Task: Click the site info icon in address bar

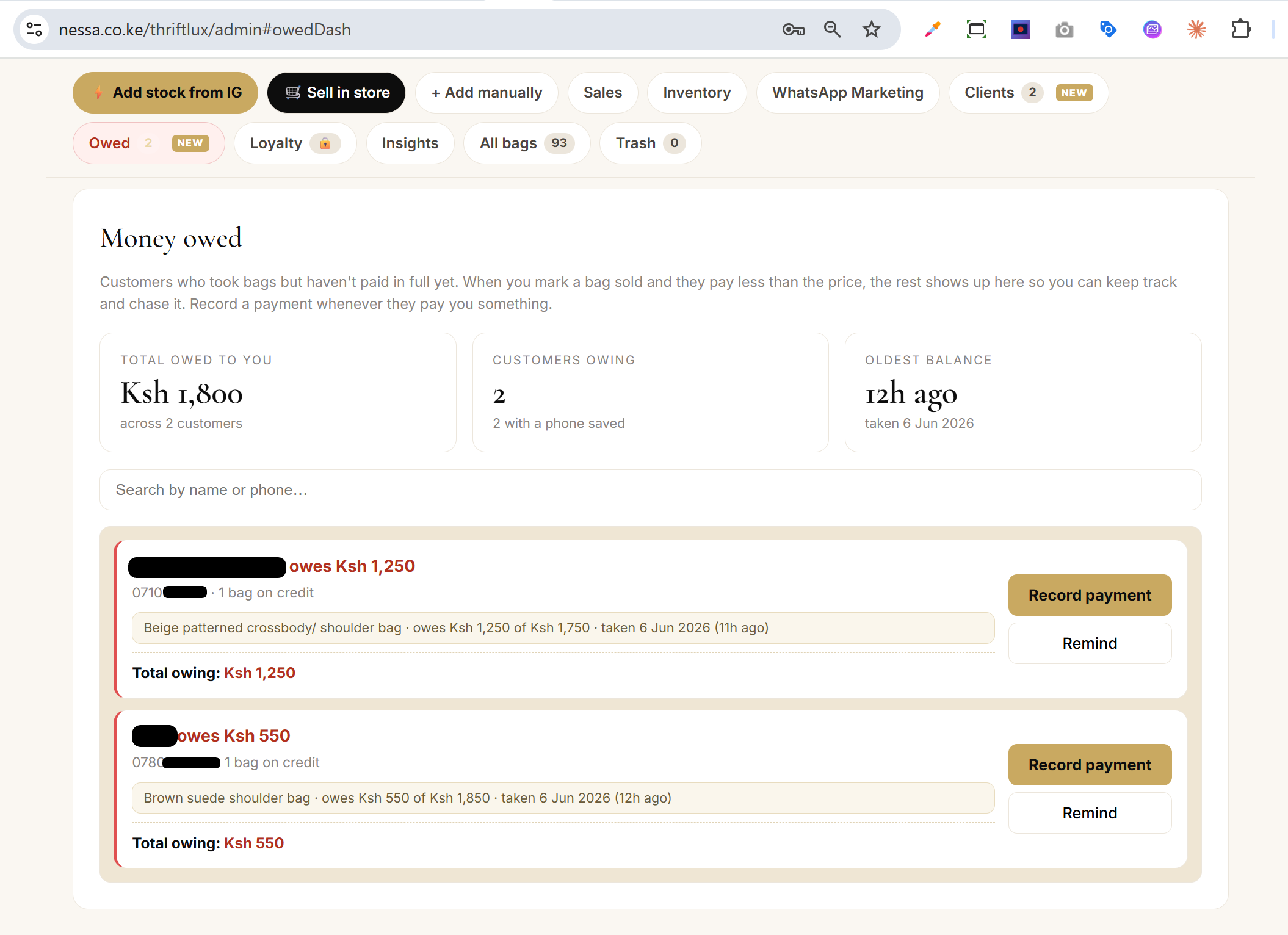Action: [x=34, y=29]
